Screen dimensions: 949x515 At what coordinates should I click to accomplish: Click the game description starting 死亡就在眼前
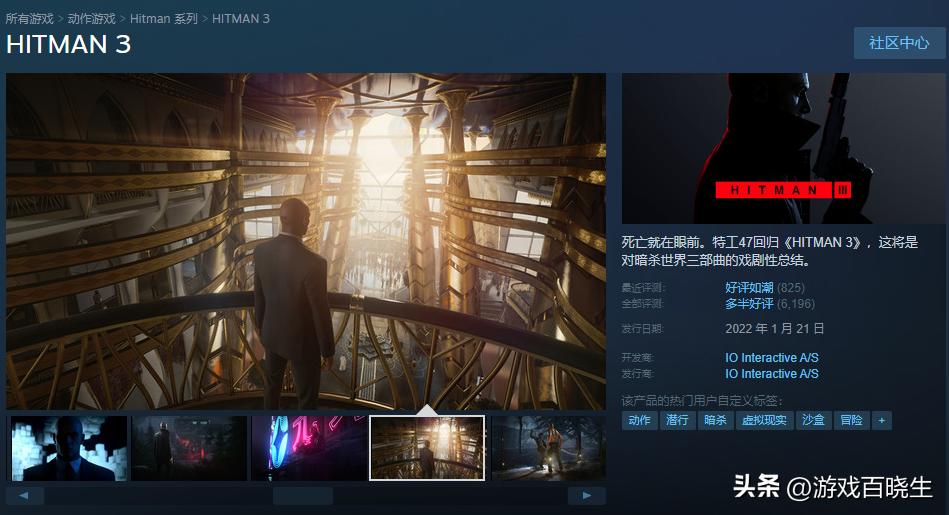click(770, 251)
